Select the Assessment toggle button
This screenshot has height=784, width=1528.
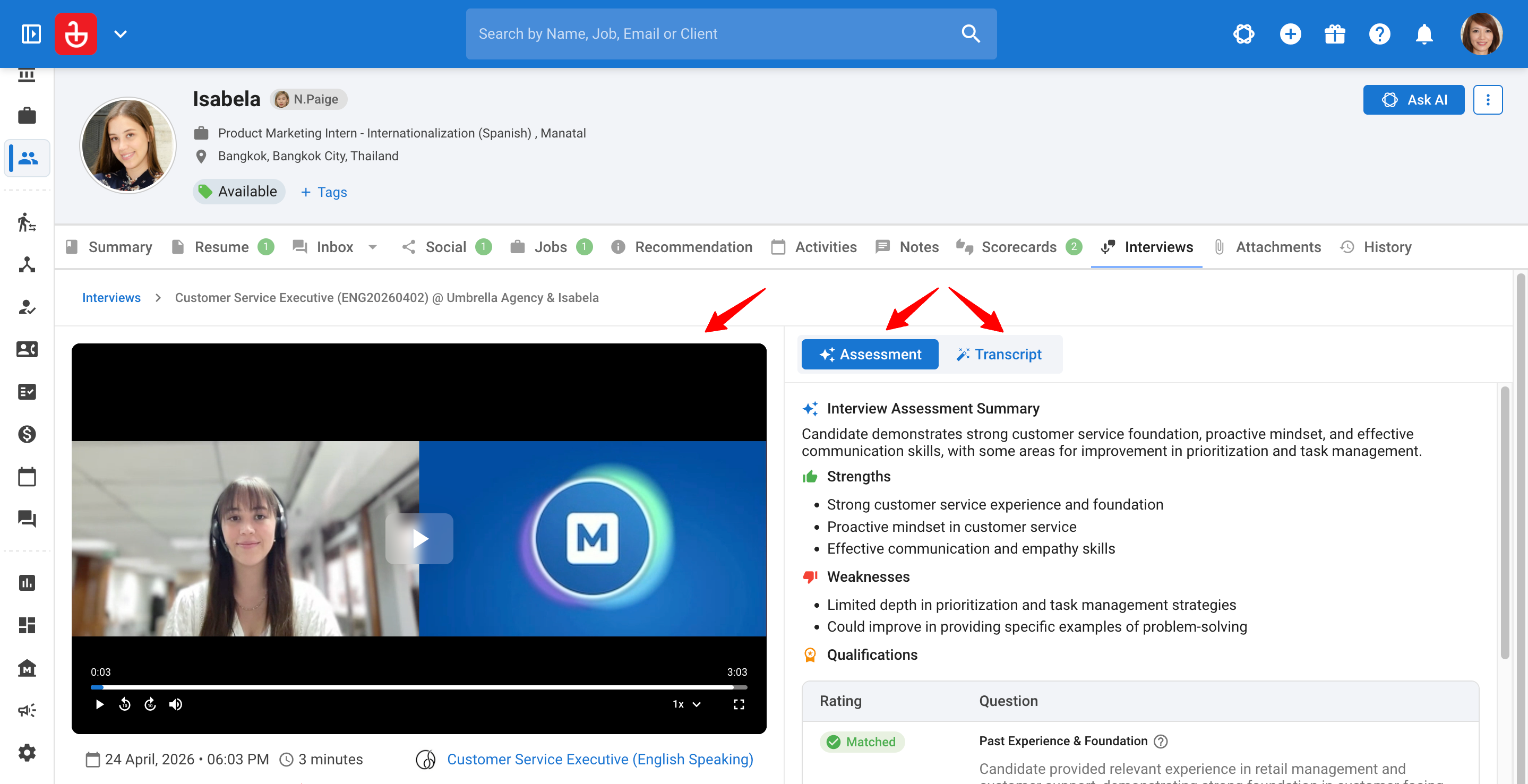[x=870, y=355]
